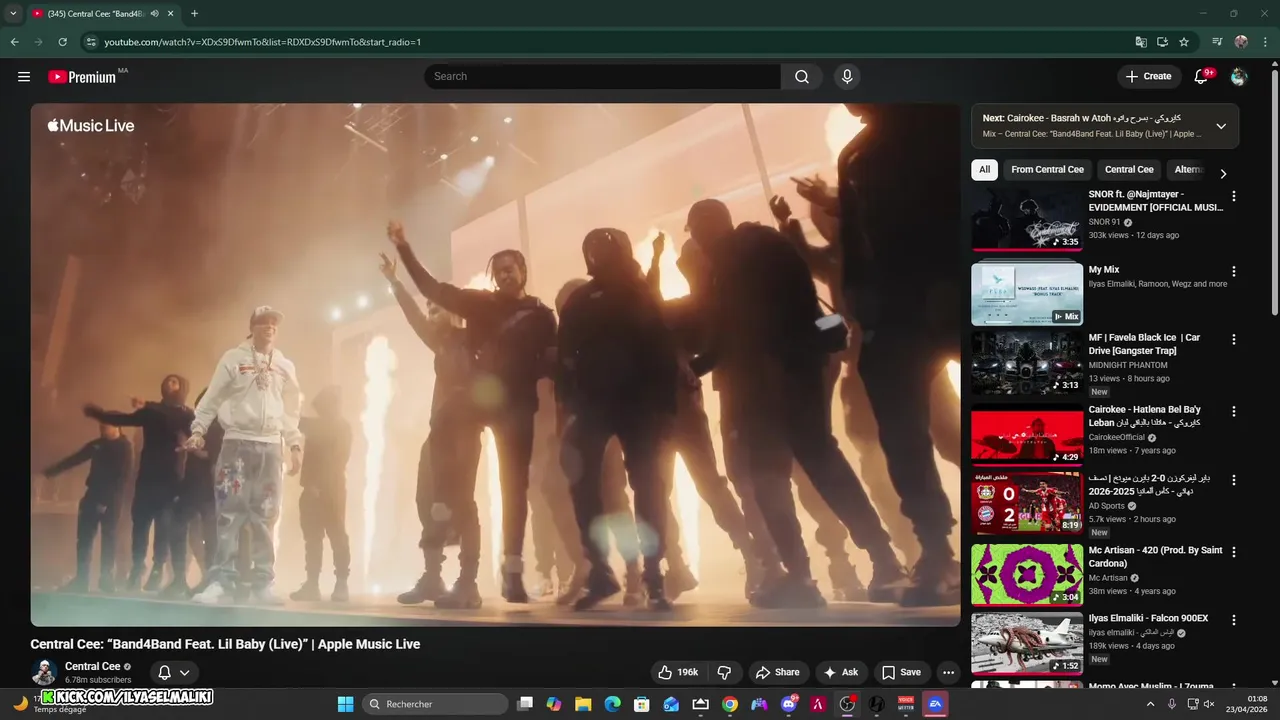Save video to playlist
The image size is (1280, 720).
[x=900, y=672]
